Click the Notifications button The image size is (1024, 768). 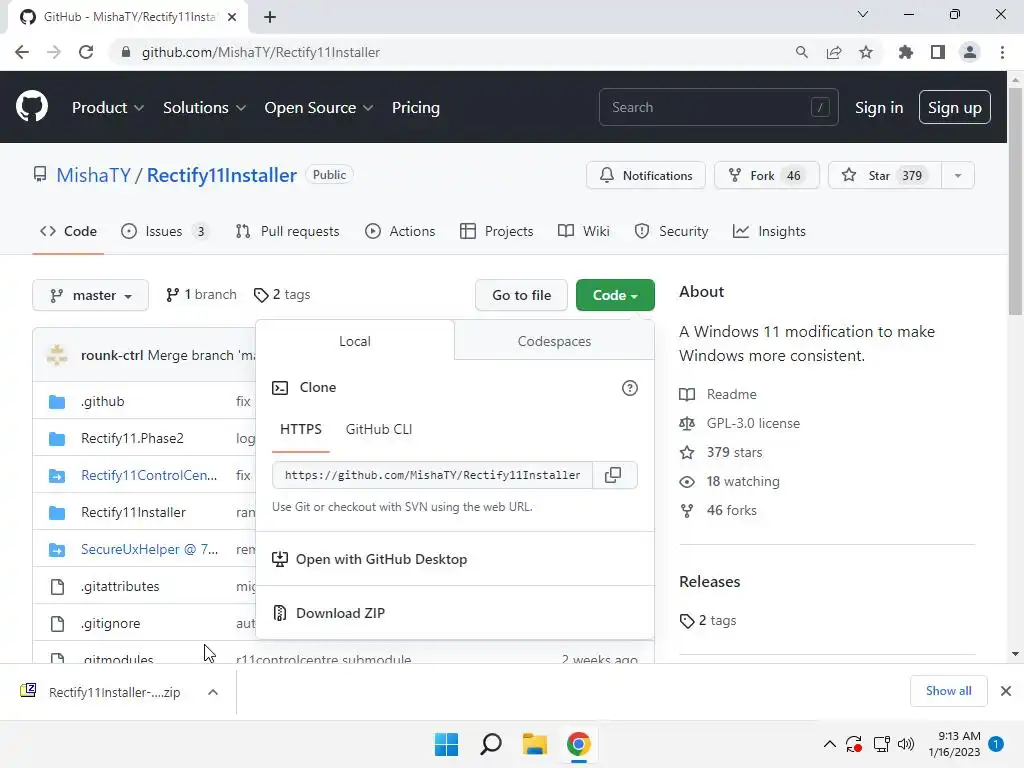tap(646, 176)
